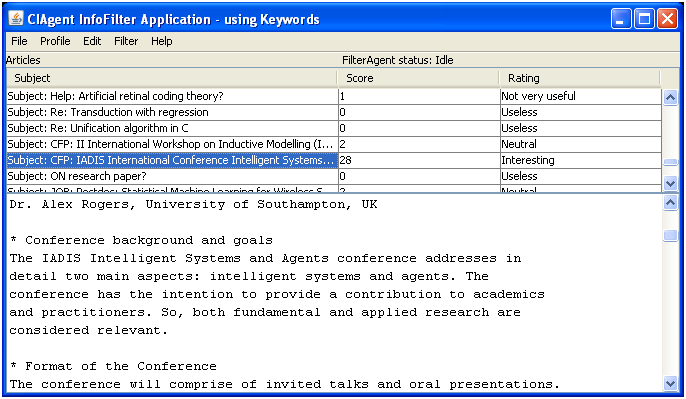The height and width of the screenshot is (399, 686).
Task: Open the Profile menu
Action: coord(55,41)
